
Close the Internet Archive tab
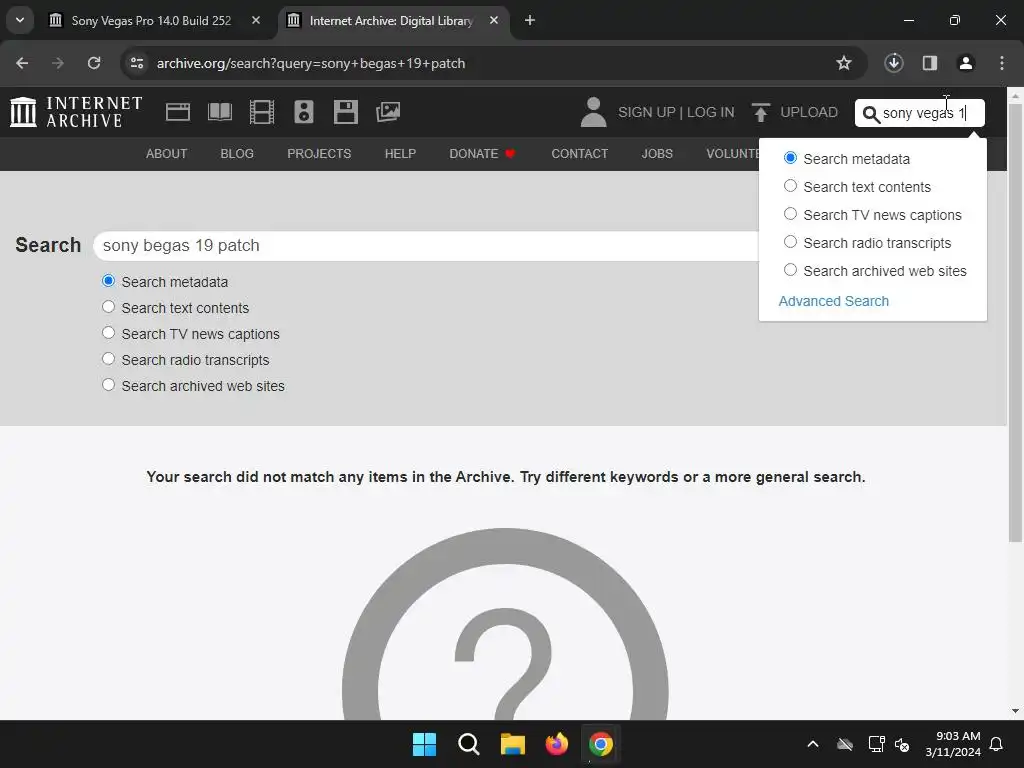494,20
